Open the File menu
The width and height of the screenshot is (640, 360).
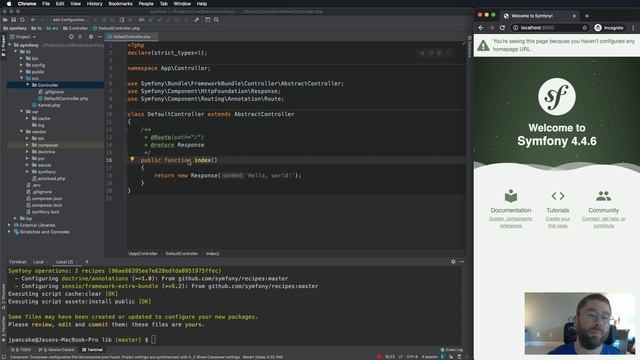click(x=46, y=4)
